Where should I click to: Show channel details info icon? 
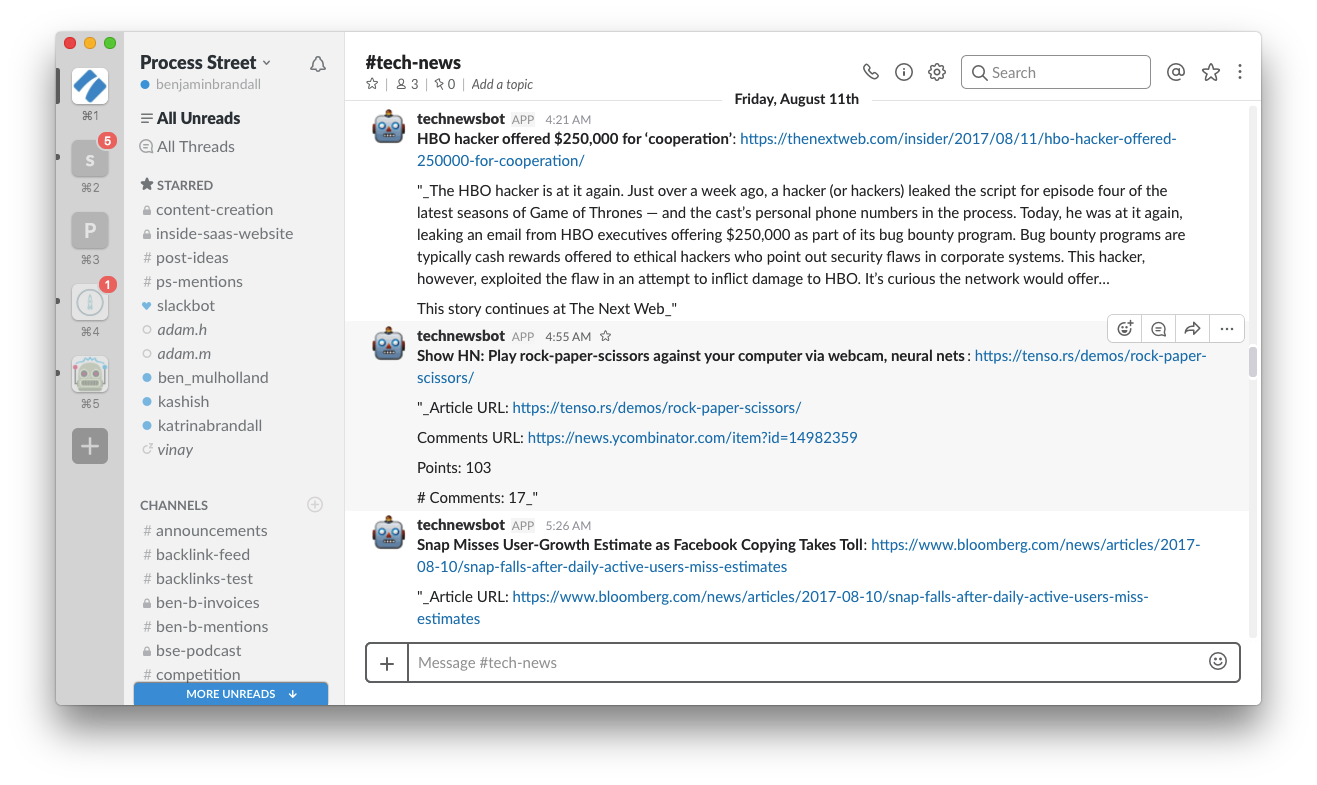[904, 72]
